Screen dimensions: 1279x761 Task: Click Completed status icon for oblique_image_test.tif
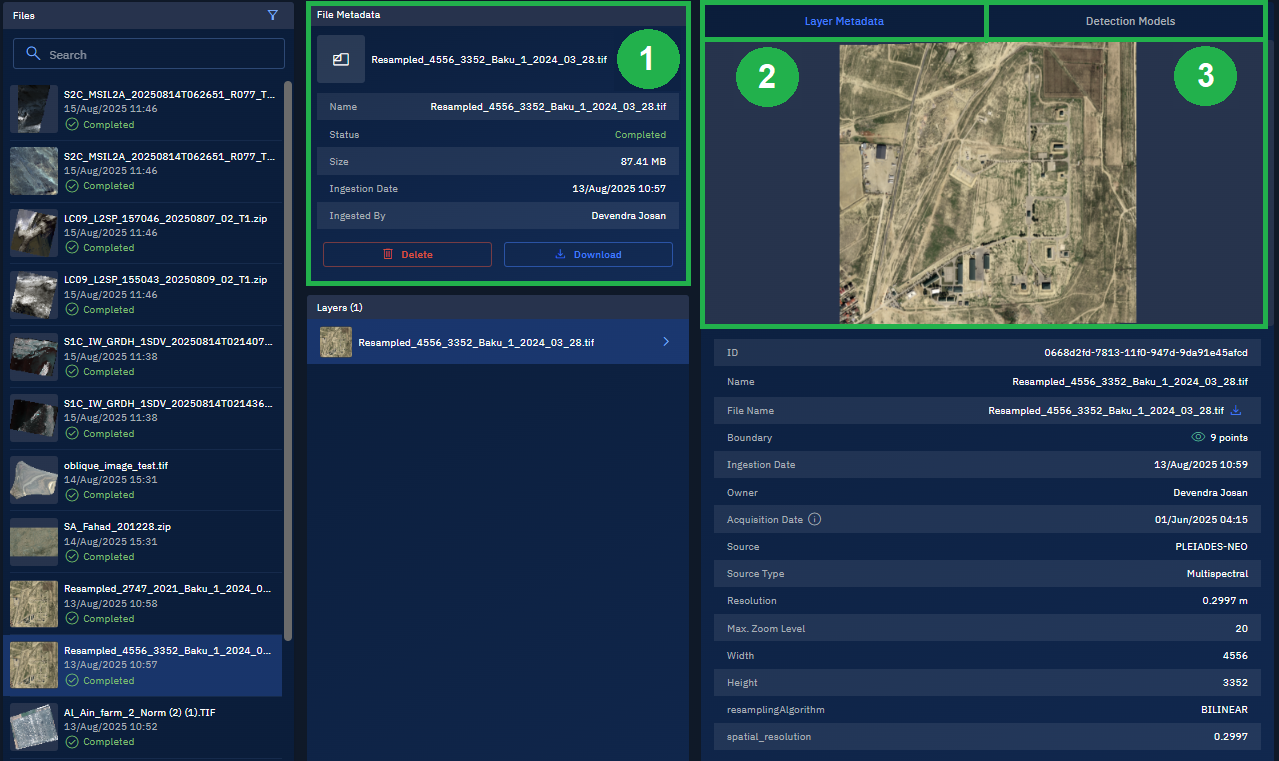[x=72, y=495]
